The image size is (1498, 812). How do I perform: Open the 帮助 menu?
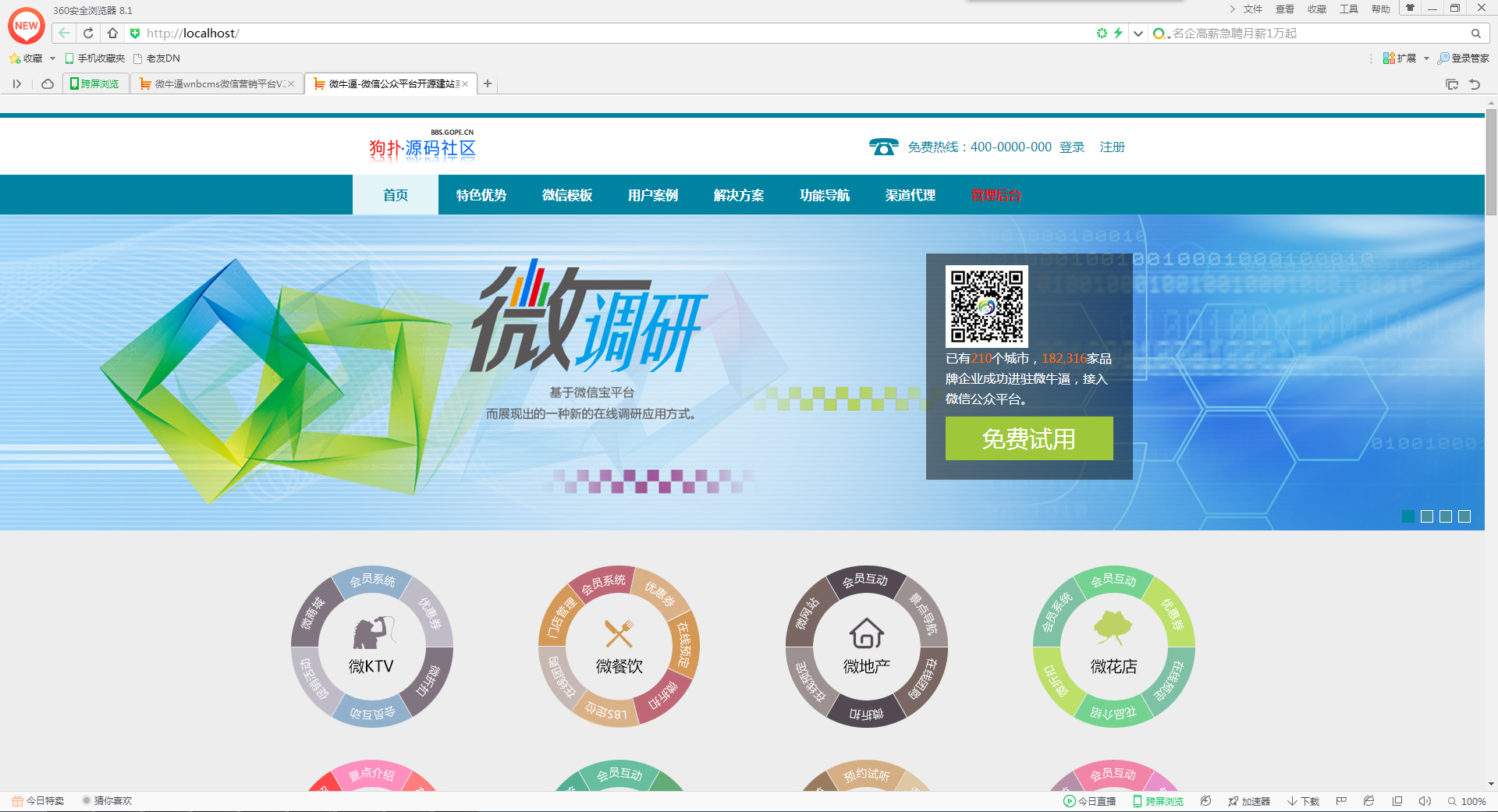(x=1381, y=9)
